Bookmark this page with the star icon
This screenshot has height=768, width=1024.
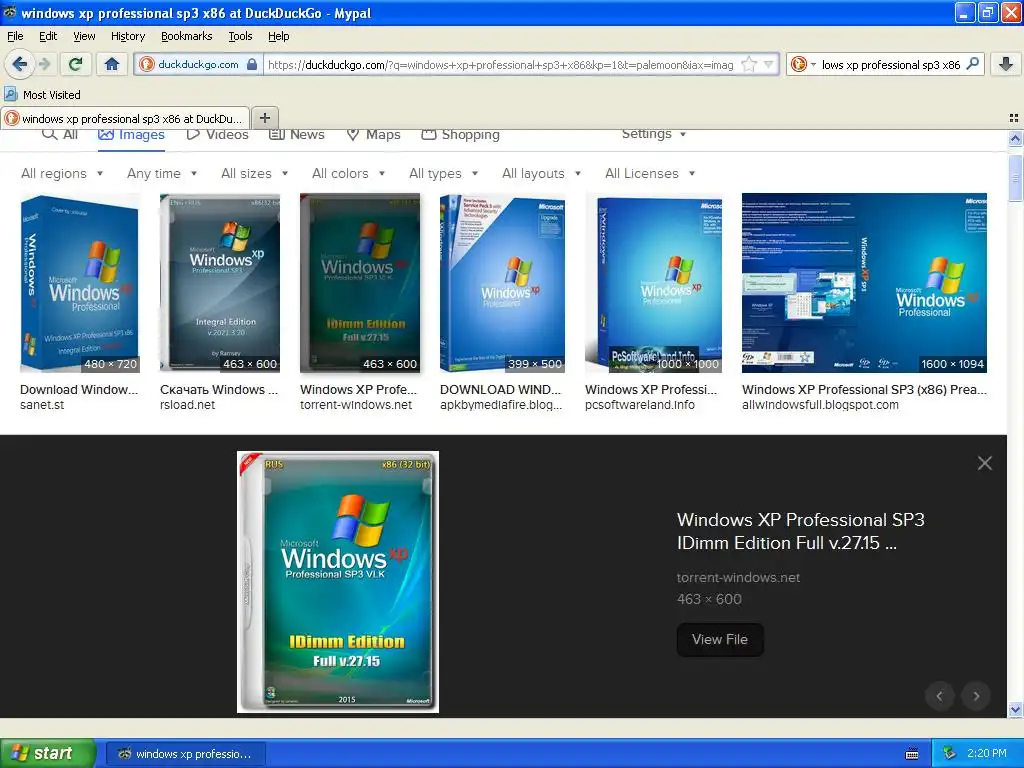pos(749,64)
